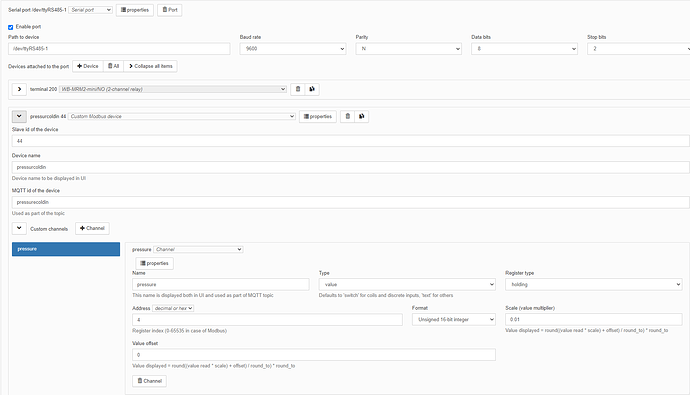Viewport: 690px width, 395px height.
Task: Focus the Value offset field
Action: point(314,355)
